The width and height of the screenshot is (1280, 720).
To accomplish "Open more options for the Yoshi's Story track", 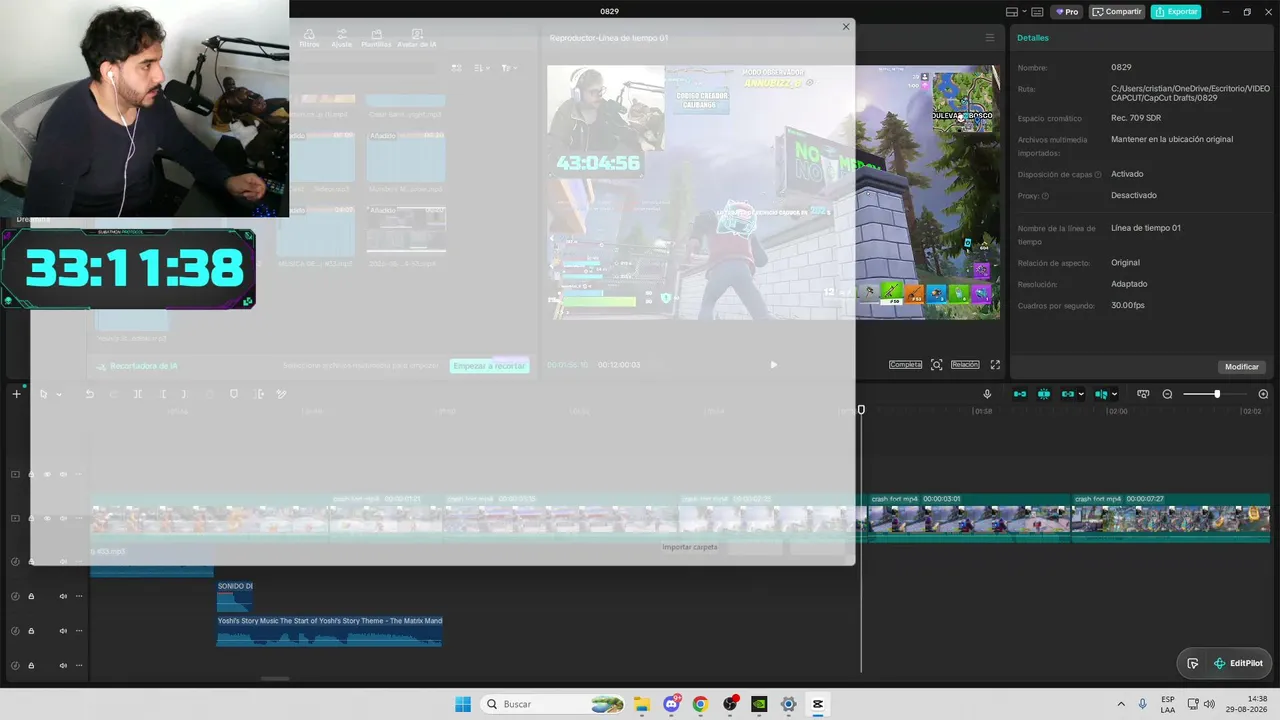I will pyautogui.click(x=79, y=631).
